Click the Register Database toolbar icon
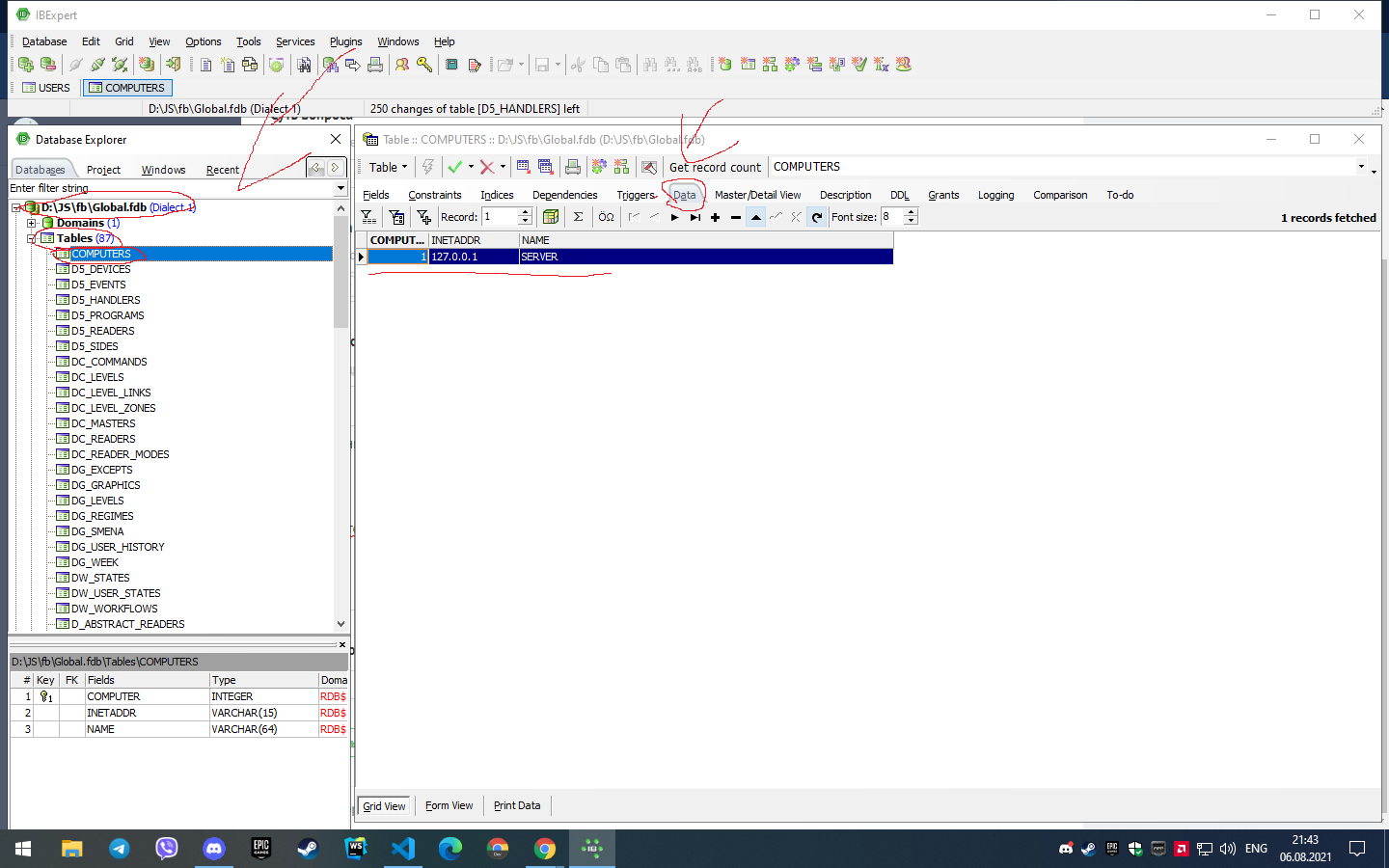Viewport: 1389px width, 868px height. click(x=26, y=65)
